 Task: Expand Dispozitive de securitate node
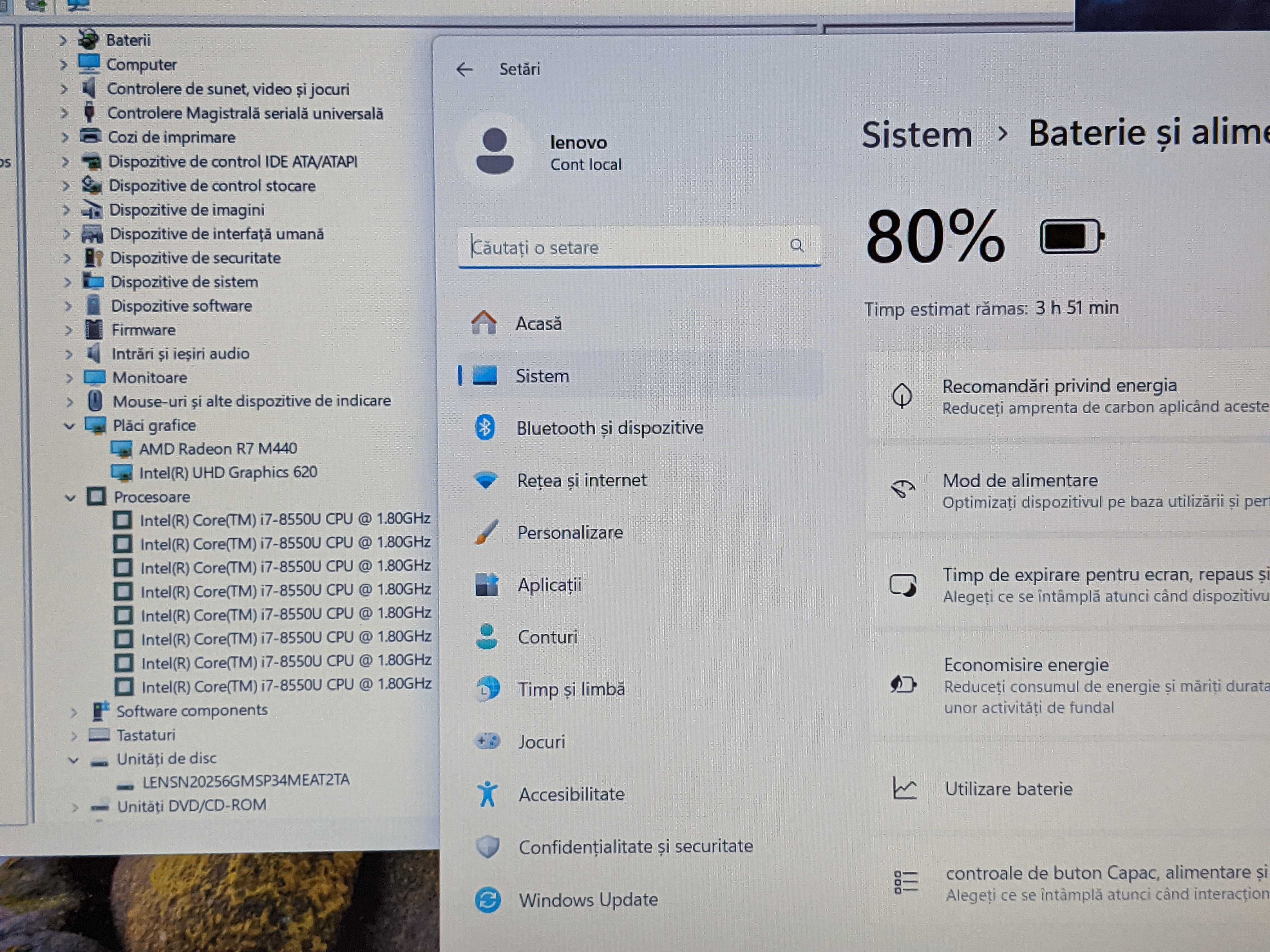point(67,258)
